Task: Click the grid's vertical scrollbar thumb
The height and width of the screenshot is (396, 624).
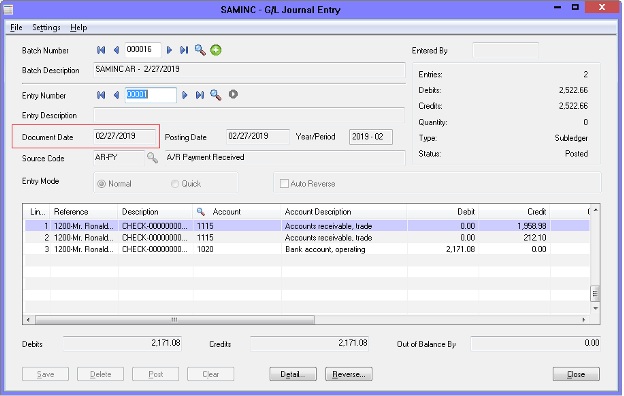Action: coord(595,294)
